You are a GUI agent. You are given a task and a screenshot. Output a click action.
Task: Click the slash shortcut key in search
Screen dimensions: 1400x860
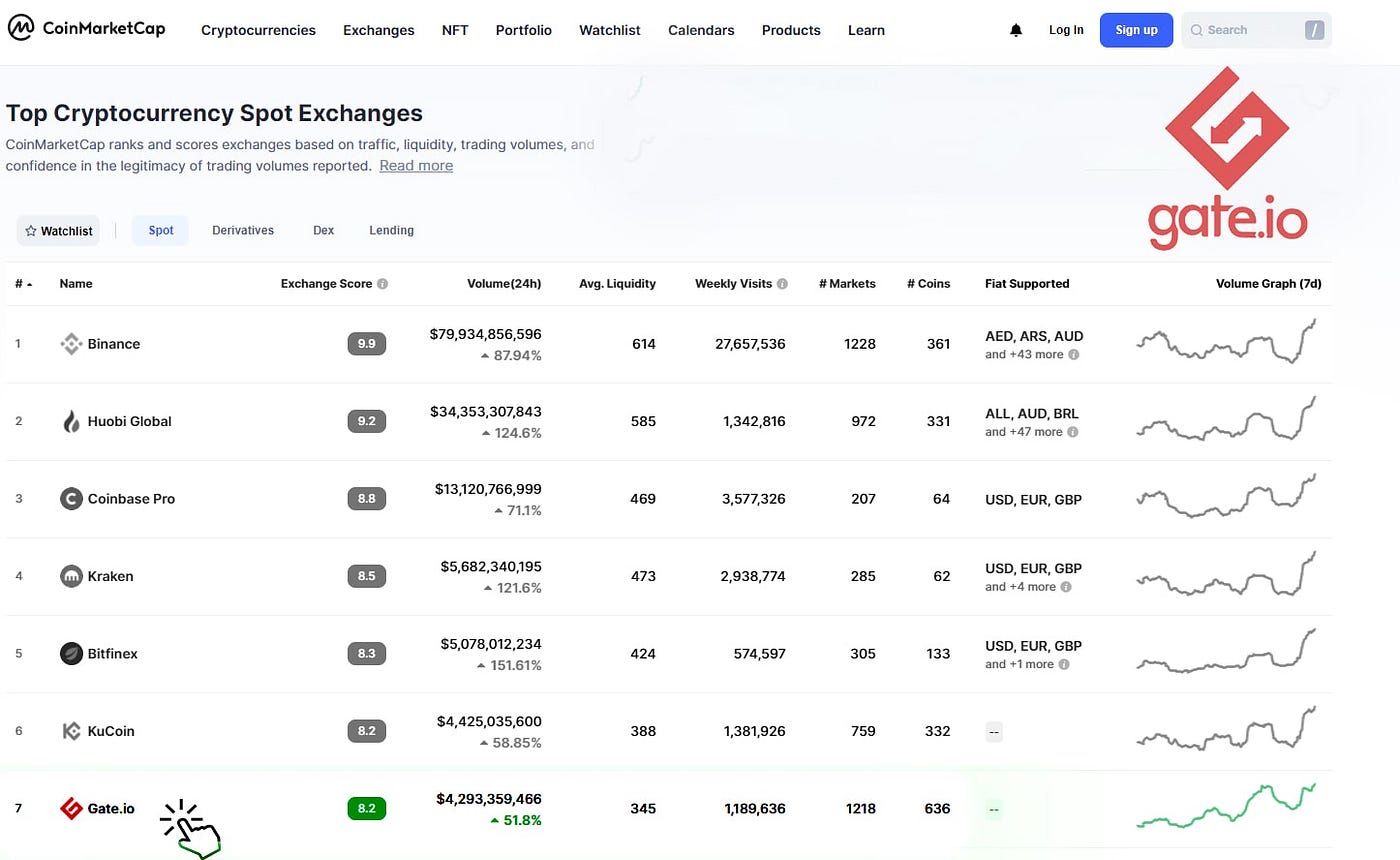point(1314,30)
